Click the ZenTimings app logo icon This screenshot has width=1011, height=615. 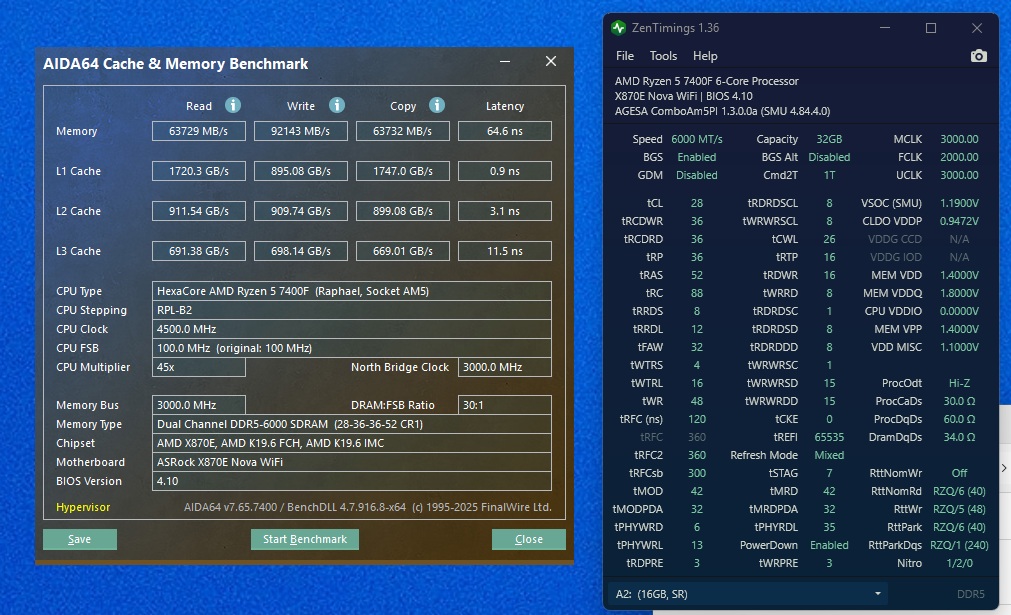click(618, 28)
